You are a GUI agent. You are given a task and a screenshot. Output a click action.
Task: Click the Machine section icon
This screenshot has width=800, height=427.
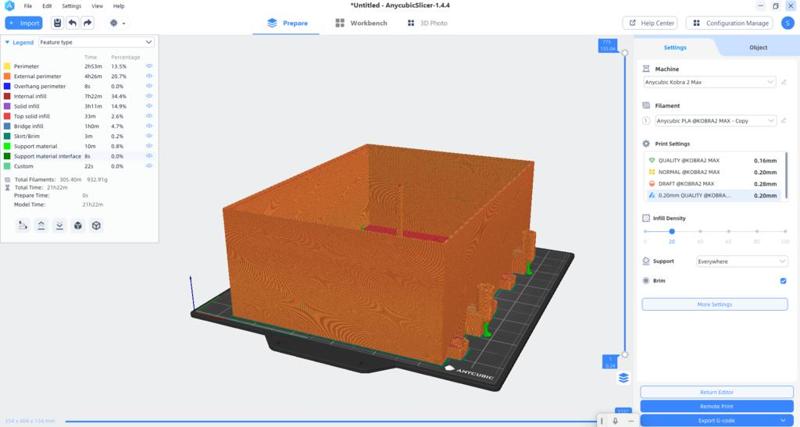tap(646, 69)
